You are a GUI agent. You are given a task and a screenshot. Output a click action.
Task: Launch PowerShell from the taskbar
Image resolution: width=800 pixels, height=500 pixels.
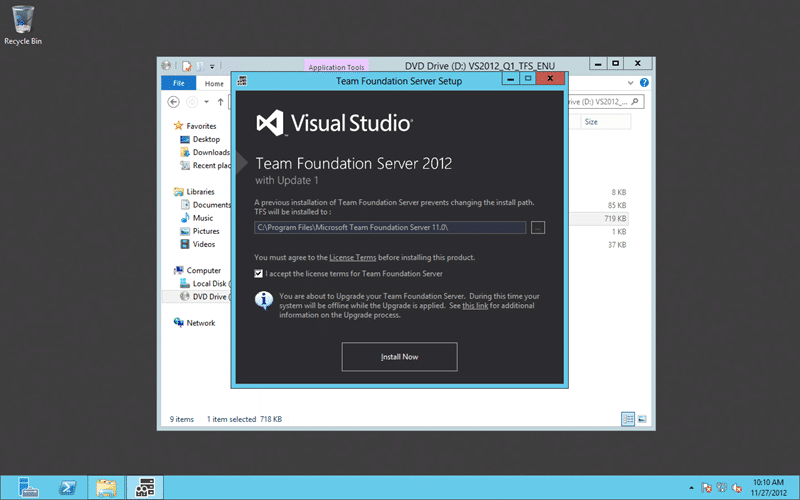(x=67, y=488)
